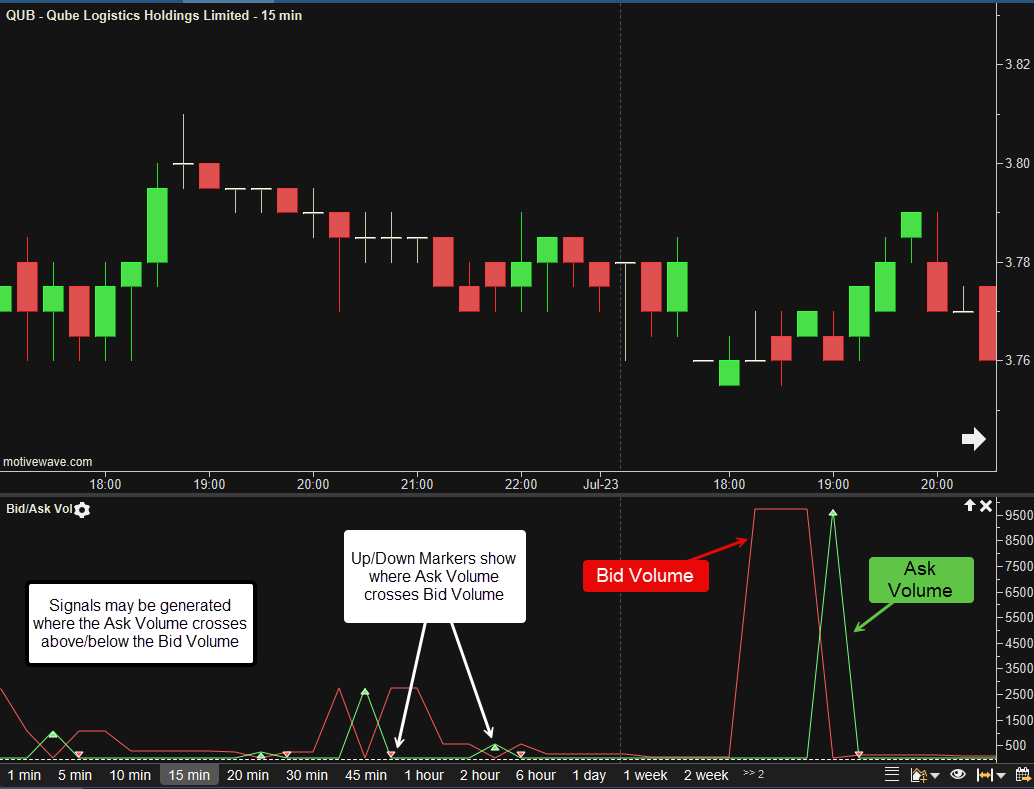Click the scroll-to-latest white arrow

click(x=973, y=439)
